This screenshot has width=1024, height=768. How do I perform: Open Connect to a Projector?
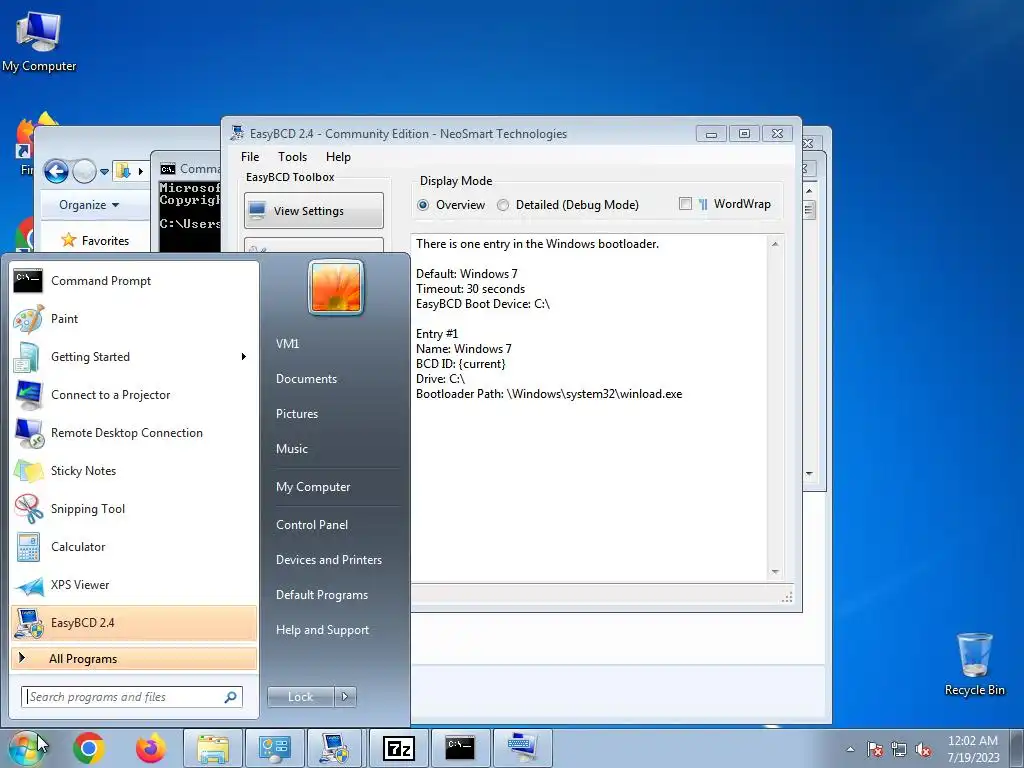click(134, 394)
